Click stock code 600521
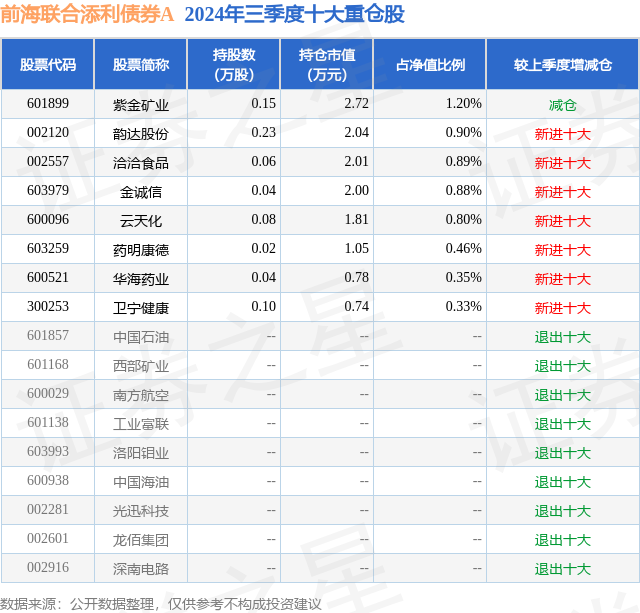 48,278
